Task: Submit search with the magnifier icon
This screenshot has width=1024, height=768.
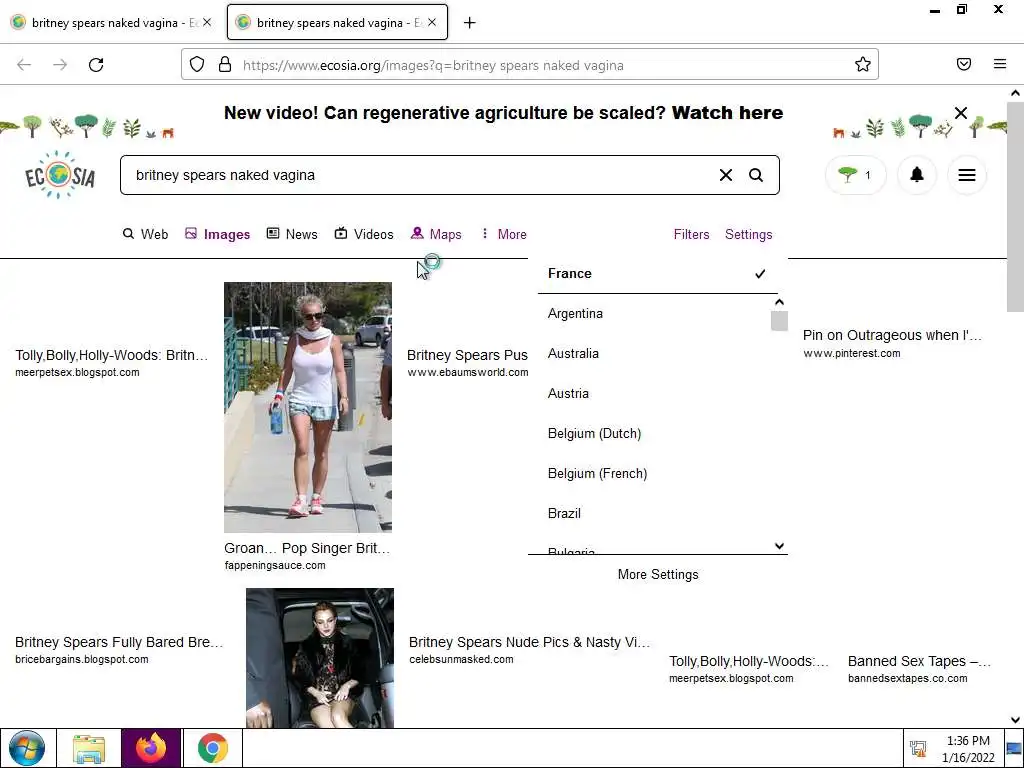Action: 756,175
